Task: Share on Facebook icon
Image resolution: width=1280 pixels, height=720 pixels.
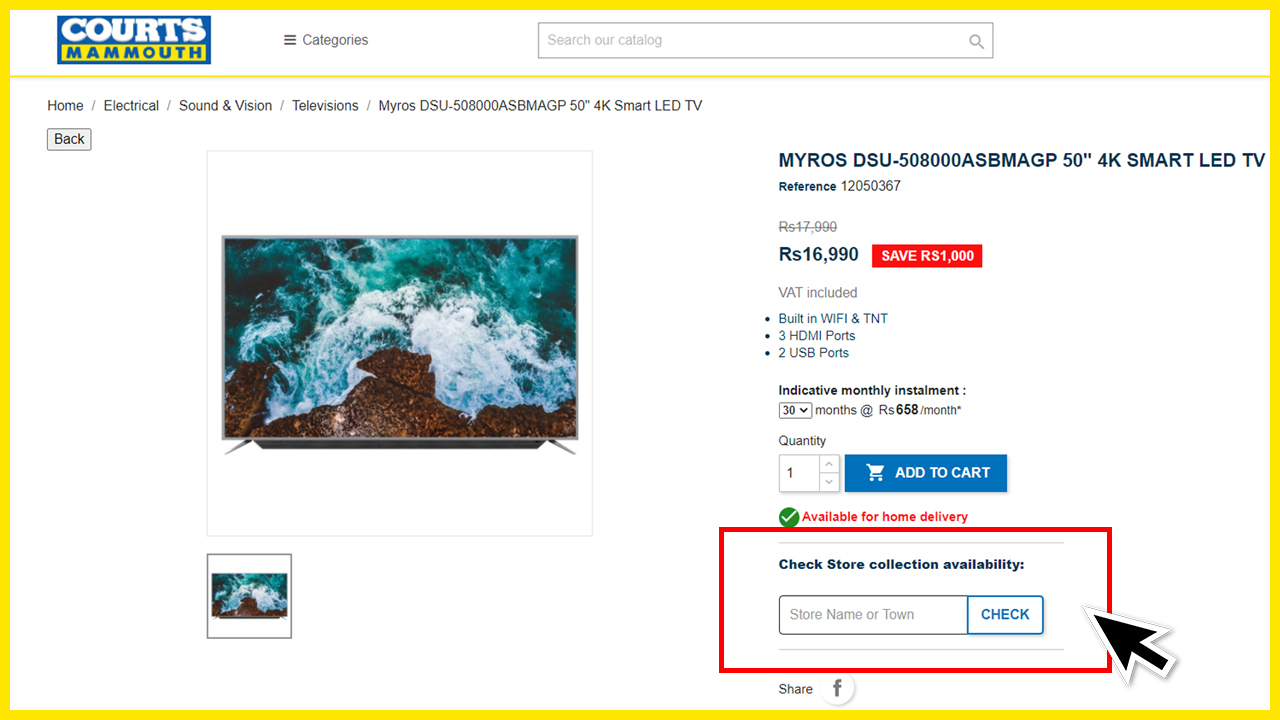Action: point(838,688)
